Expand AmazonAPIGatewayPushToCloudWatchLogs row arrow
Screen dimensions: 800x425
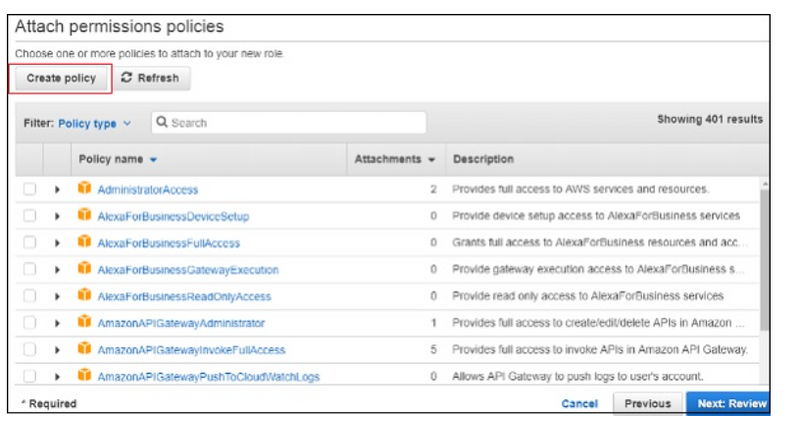(x=57, y=377)
